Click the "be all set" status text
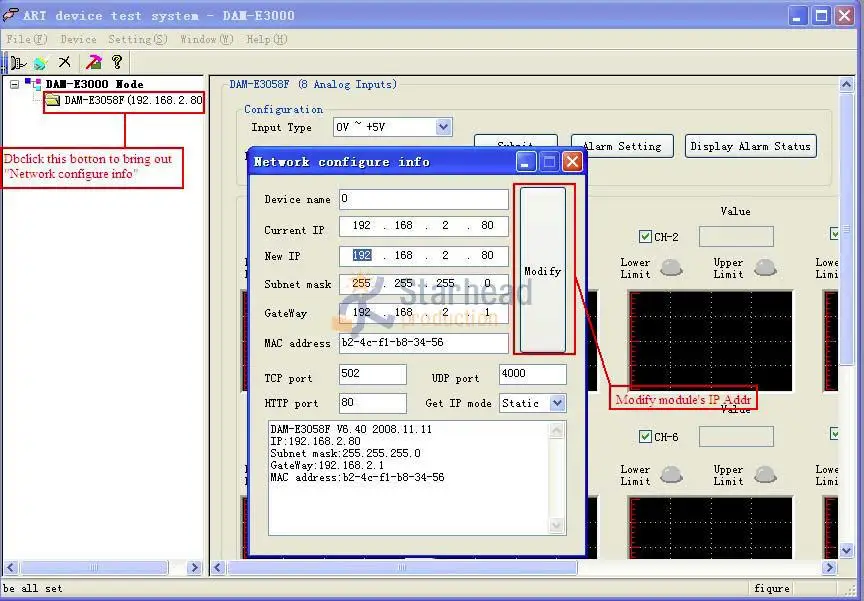 [33, 588]
